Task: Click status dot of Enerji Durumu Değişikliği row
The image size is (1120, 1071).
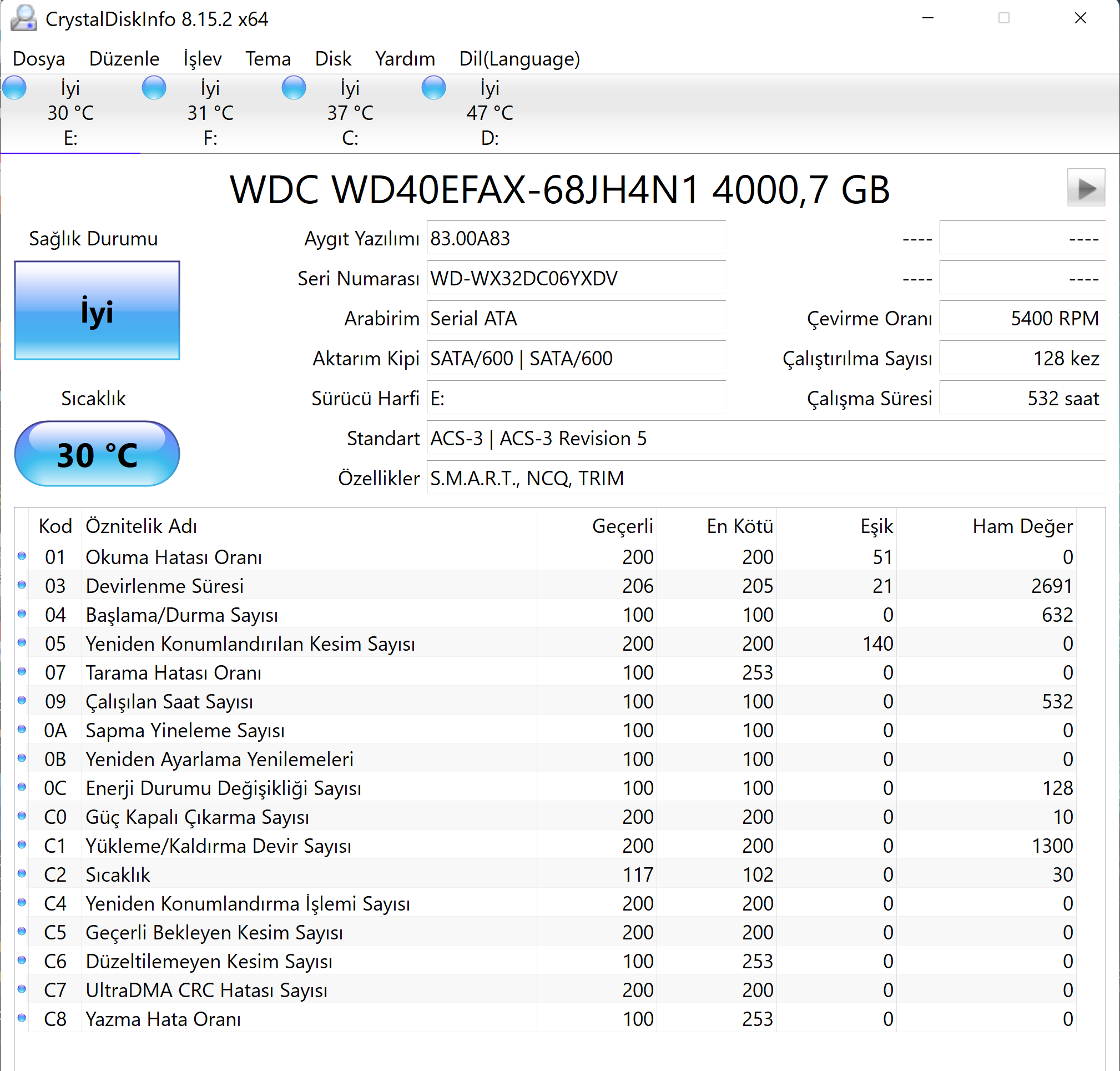Action: click(22, 787)
